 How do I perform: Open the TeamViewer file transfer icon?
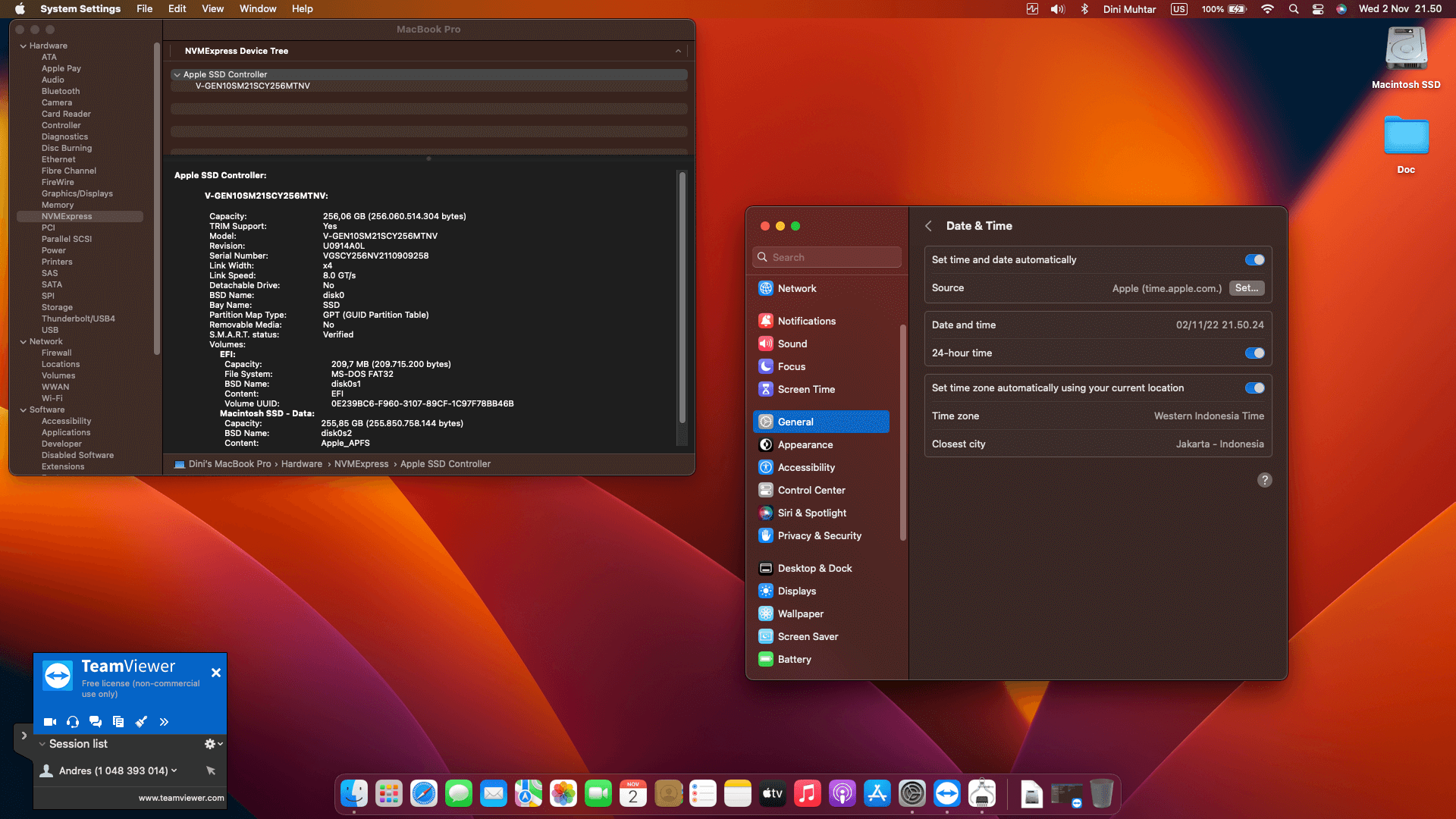(118, 722)
